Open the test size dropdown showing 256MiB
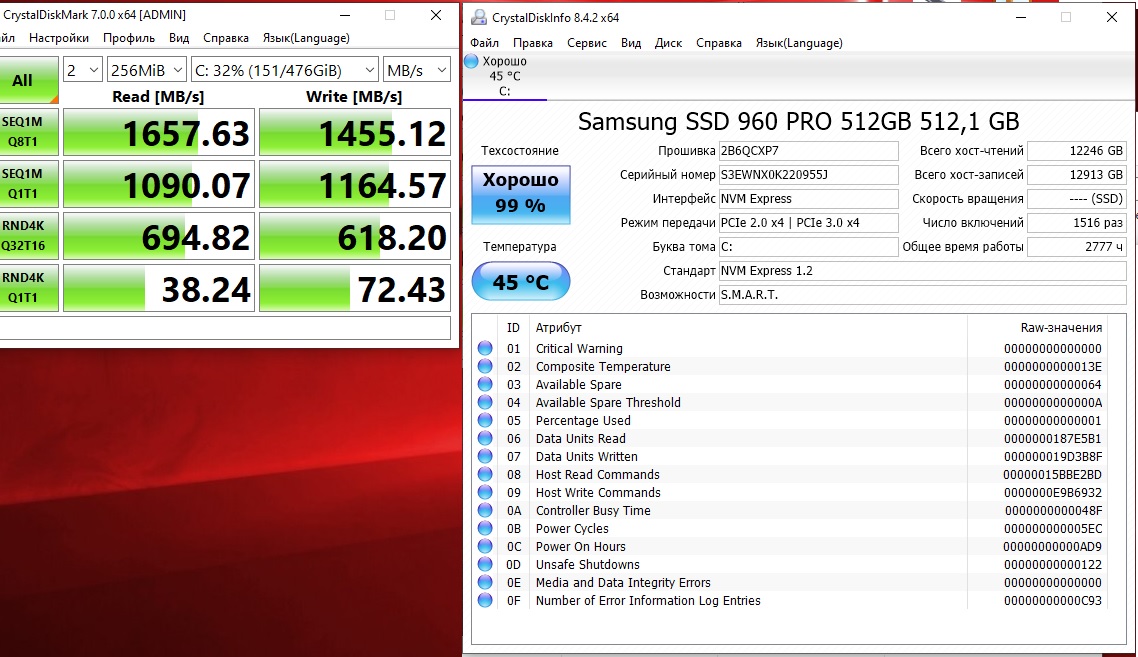Viewport: 1138px width, 657px height. 147,70
